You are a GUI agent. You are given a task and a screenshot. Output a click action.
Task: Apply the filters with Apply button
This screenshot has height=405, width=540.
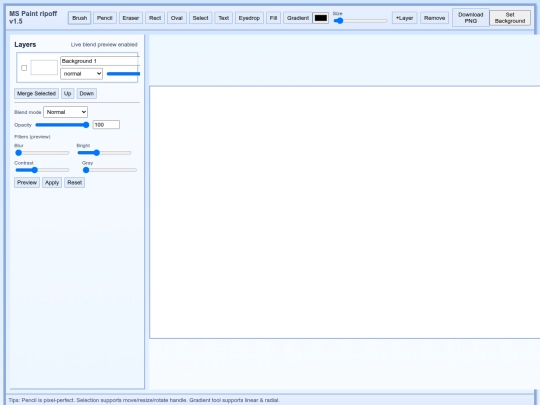click(52, 183)
